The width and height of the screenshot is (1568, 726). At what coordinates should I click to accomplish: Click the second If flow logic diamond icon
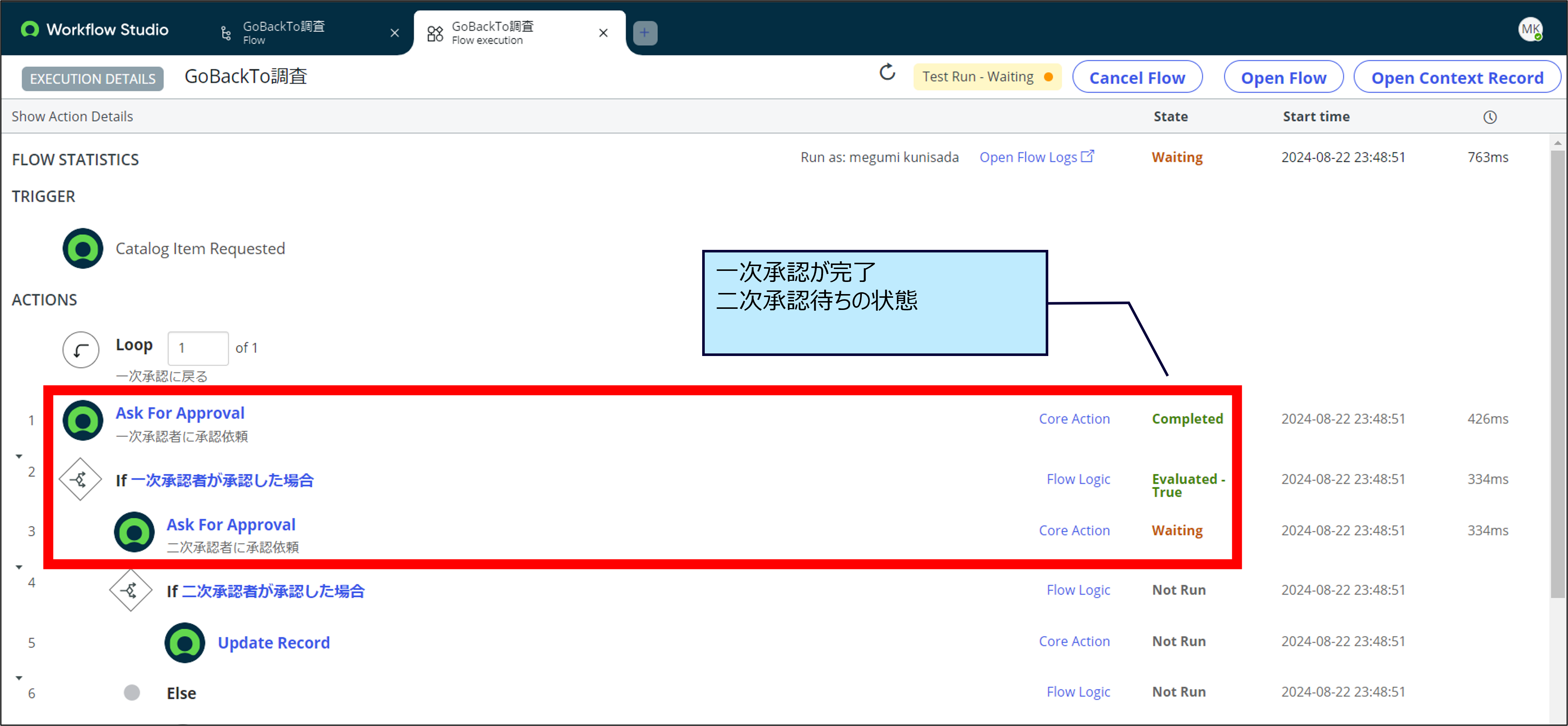click(131, 590)
